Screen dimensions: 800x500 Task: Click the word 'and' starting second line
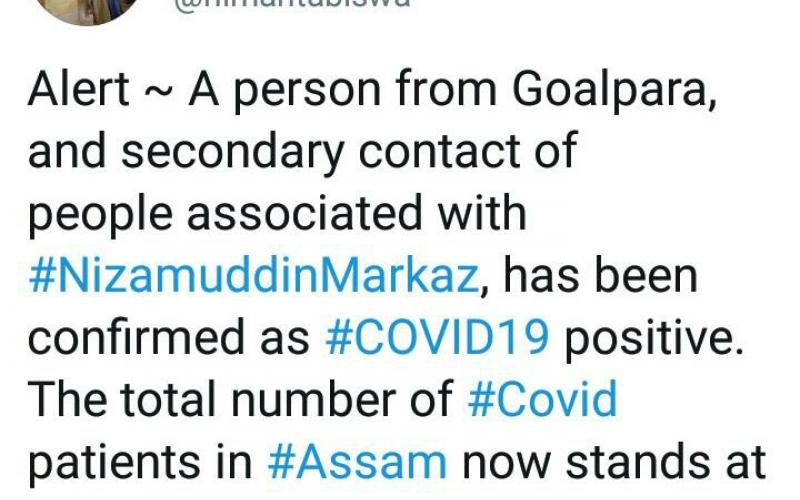(x=67, y=151)
